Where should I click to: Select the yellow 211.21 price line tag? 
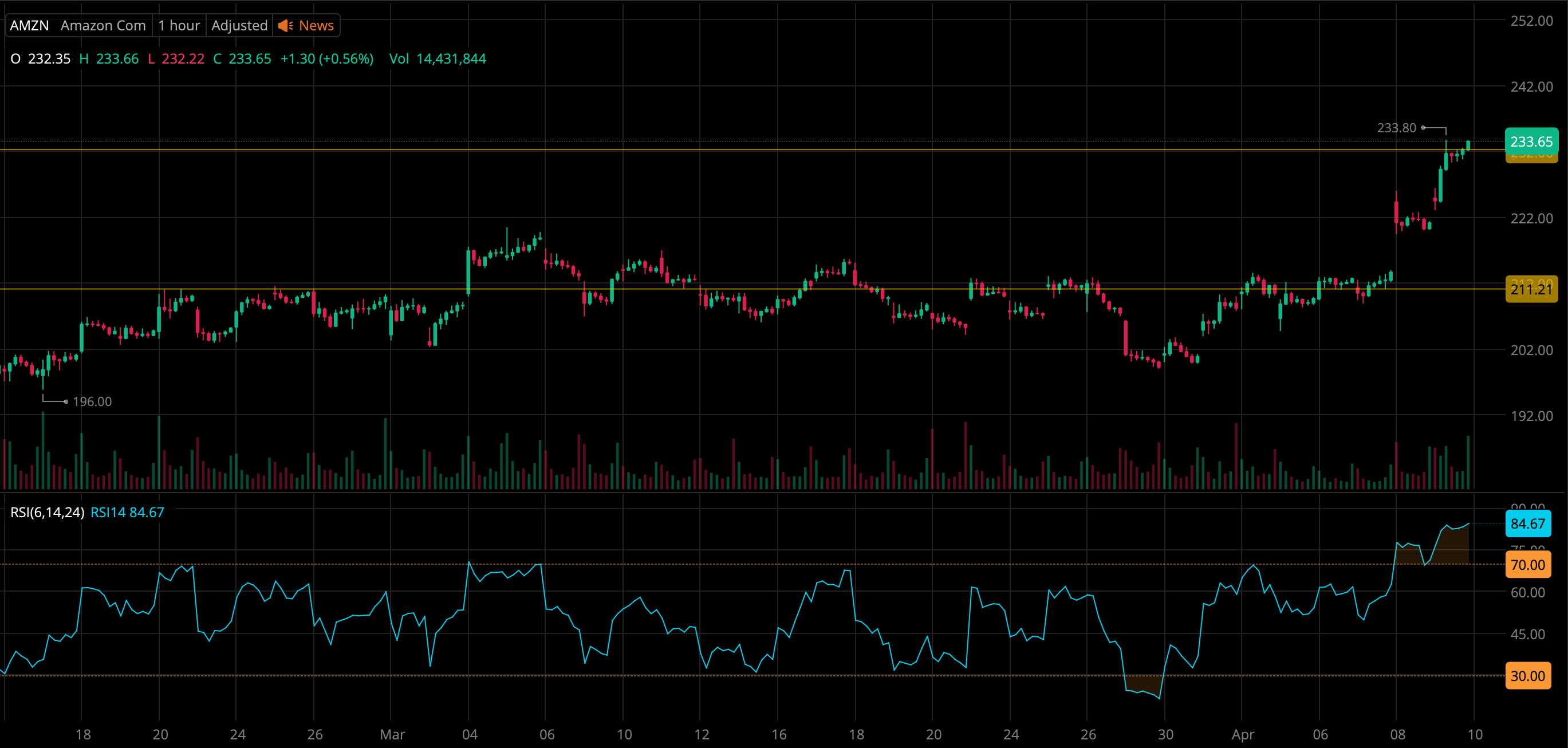coord(1531,290)
